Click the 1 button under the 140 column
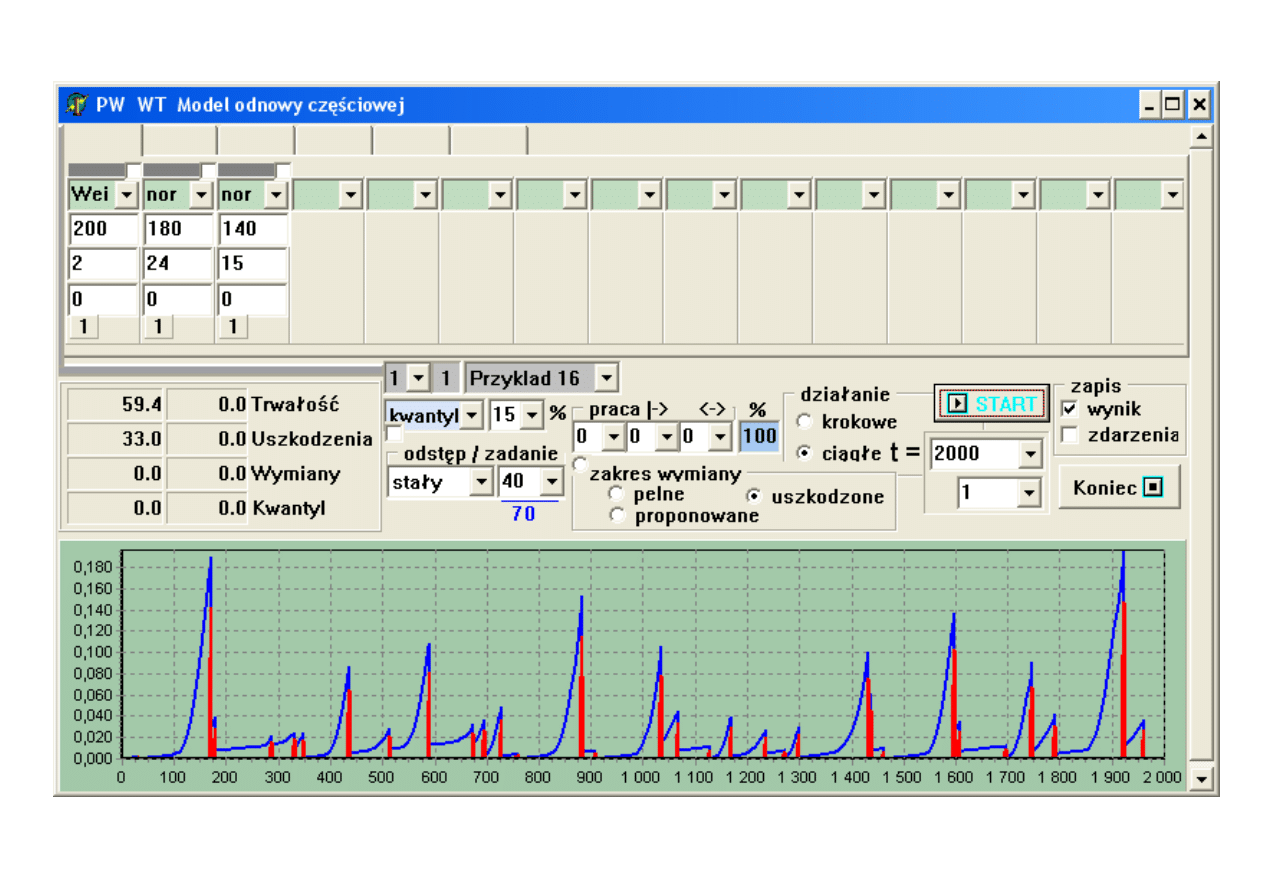Screen dimensions: 1263x893 coord(233,327)
